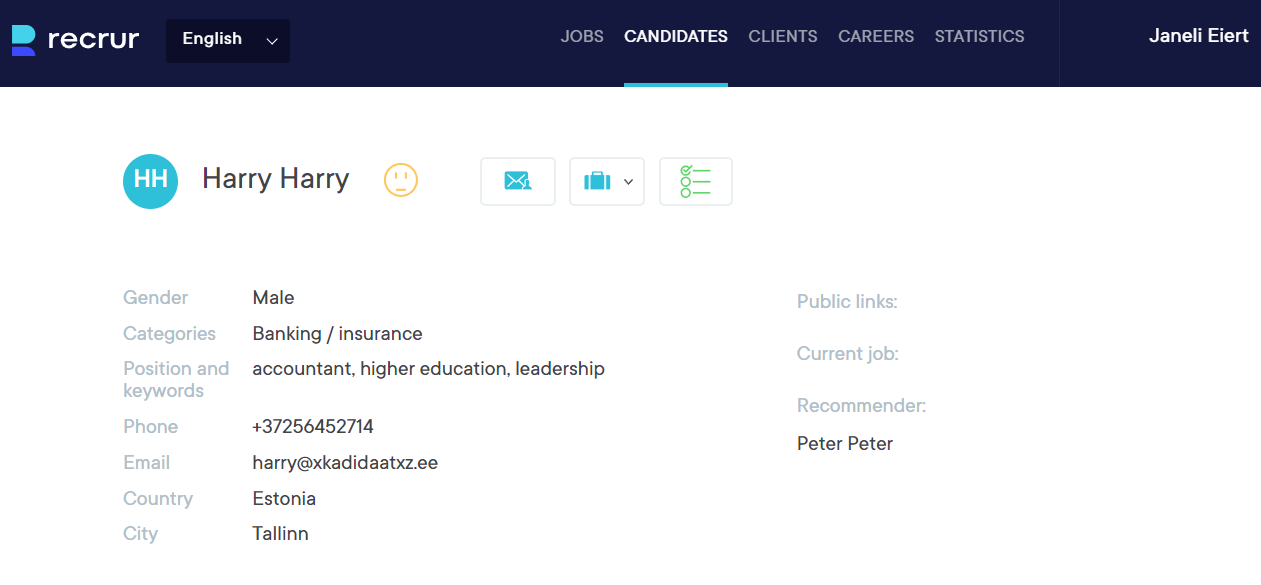Click the briefcase job icon
The height and width of the screenshot is (585, 1261).
[597, 181]
